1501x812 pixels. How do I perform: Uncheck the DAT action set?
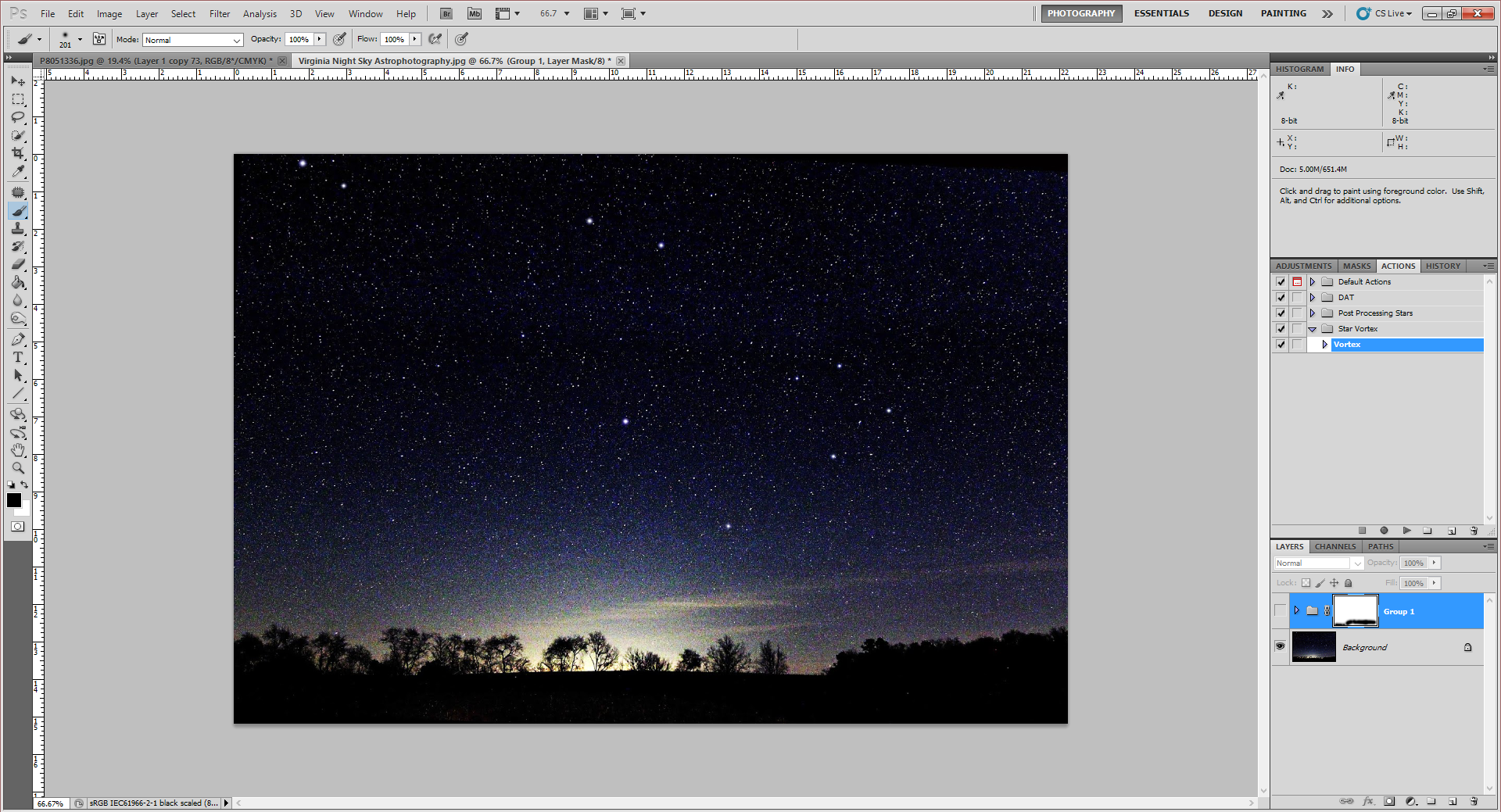tap(1281, 298)
